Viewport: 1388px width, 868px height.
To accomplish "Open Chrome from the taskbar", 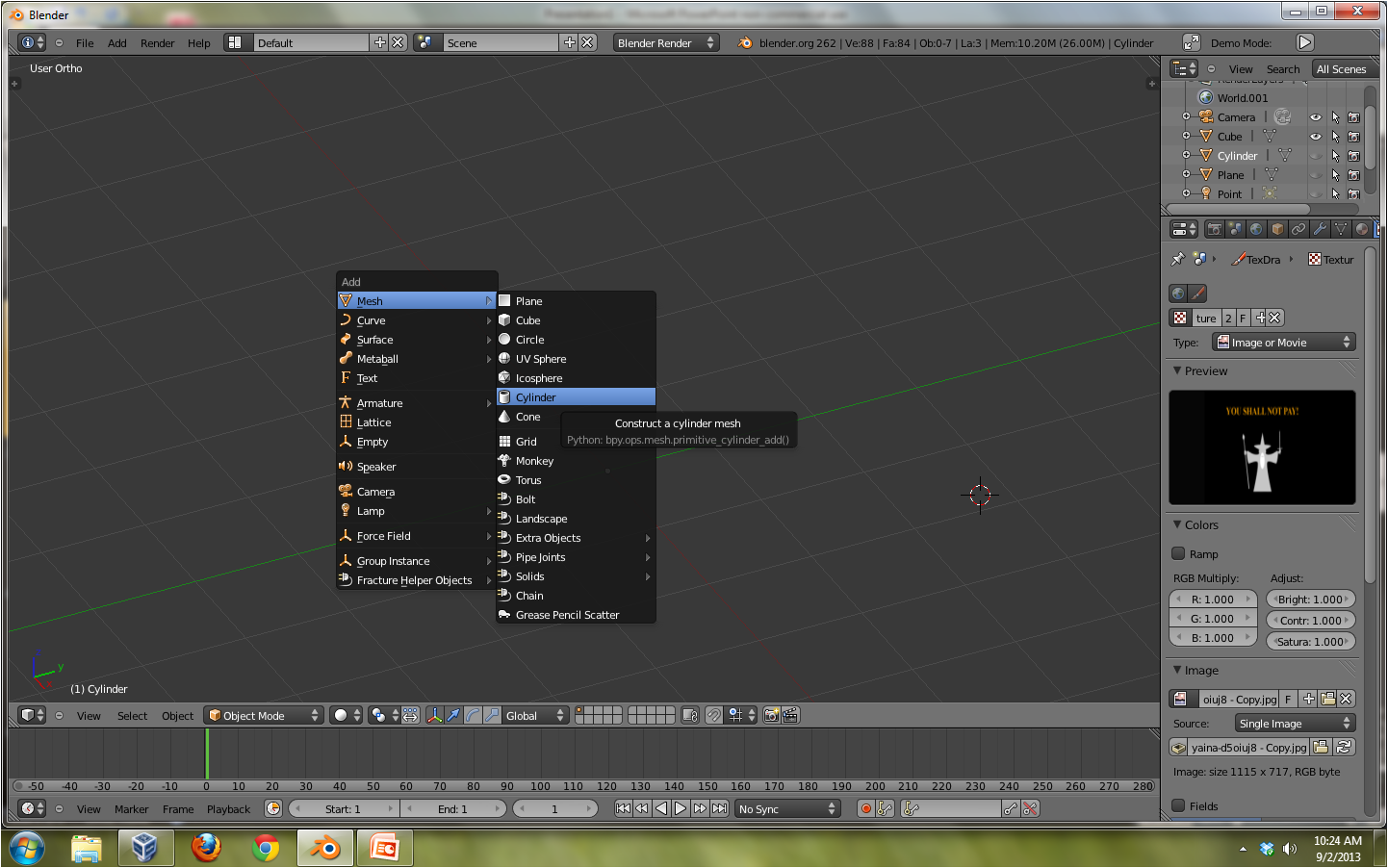I will pos(266,848).
